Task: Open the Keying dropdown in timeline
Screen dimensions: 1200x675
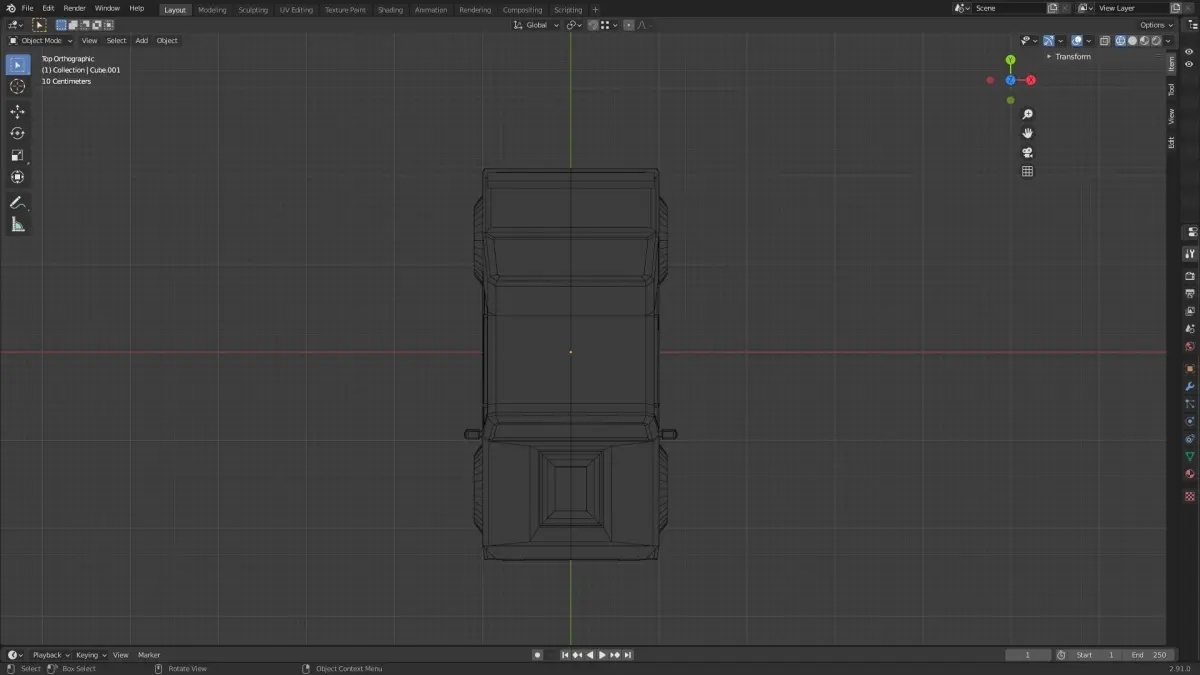Action: [90, 655]
